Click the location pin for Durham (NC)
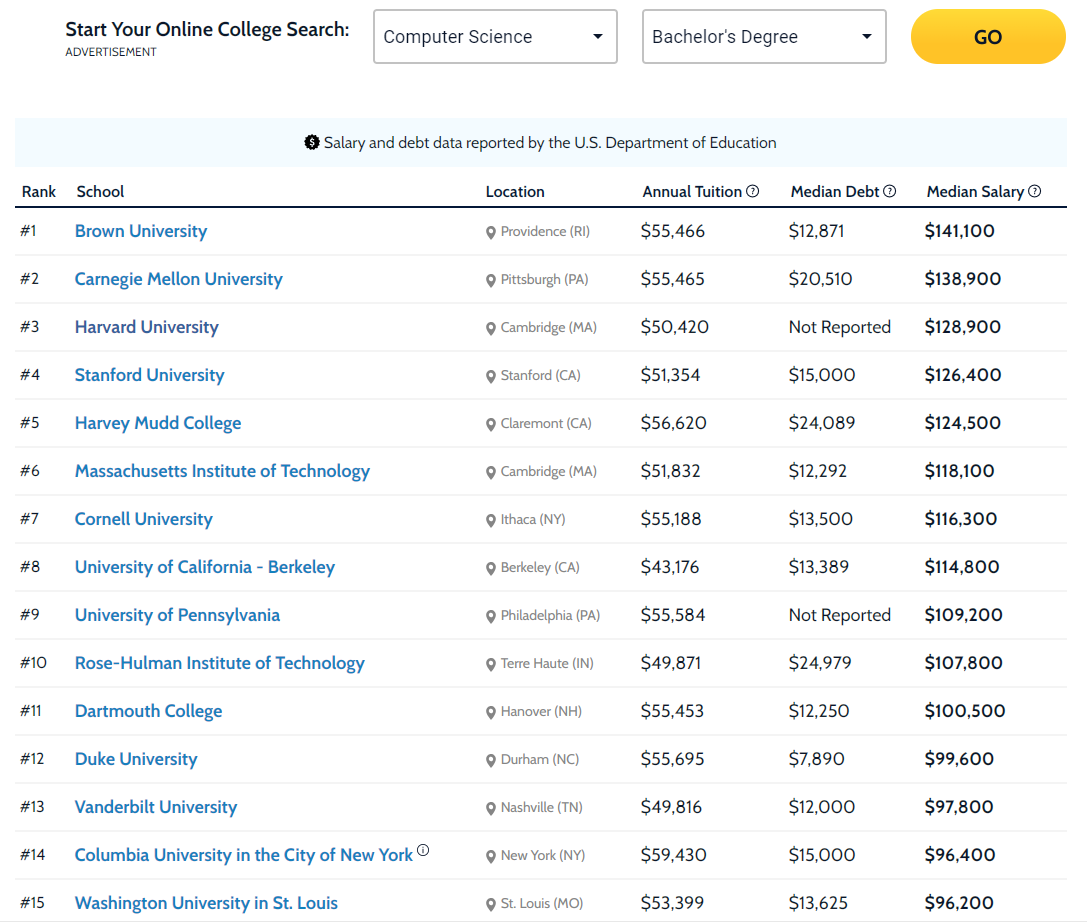Image resolution: width=1087 pixels, height=922 pixels. [491, 760]
